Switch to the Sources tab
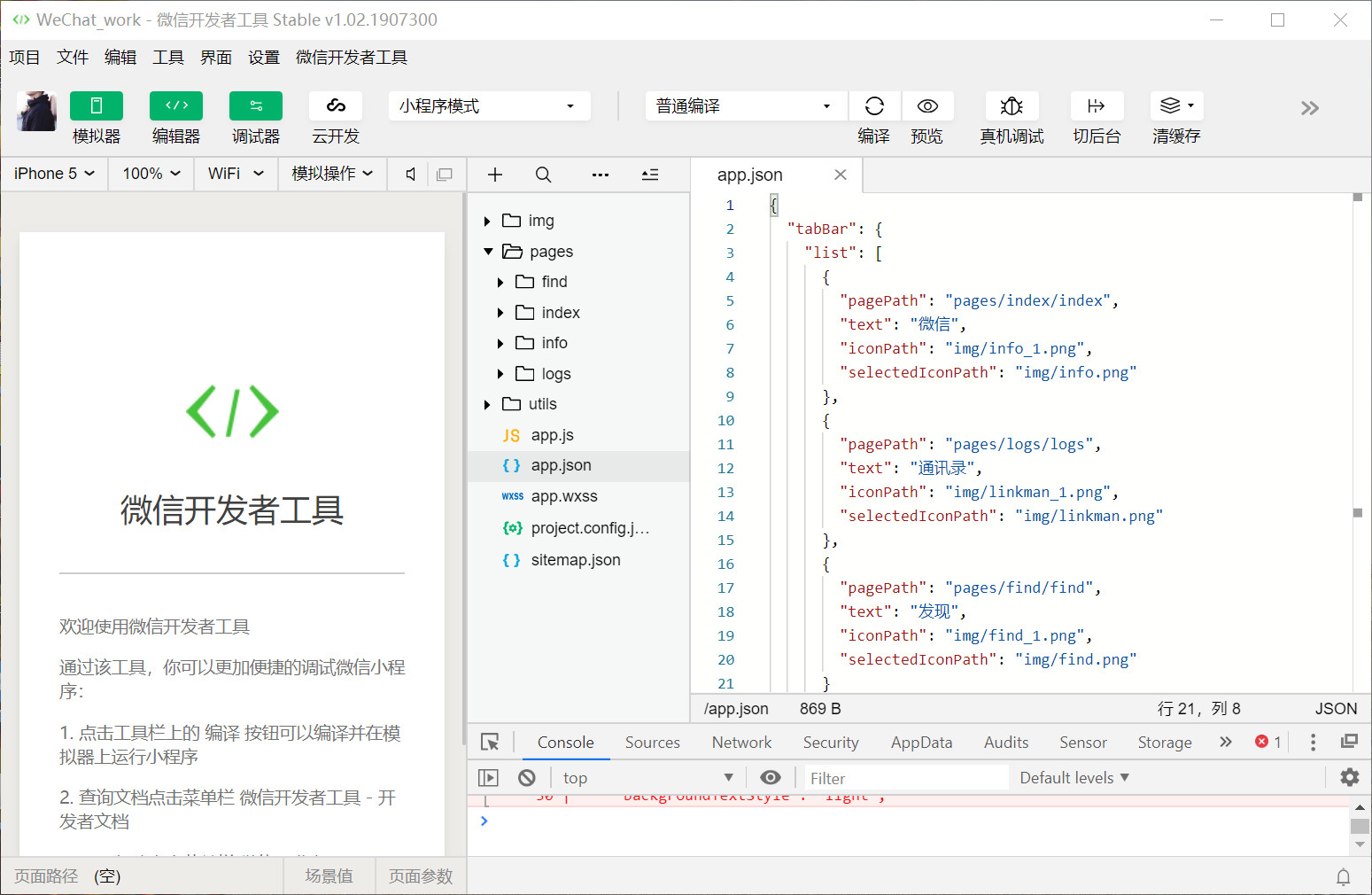The image size is (1372, 895). (653, 743)
